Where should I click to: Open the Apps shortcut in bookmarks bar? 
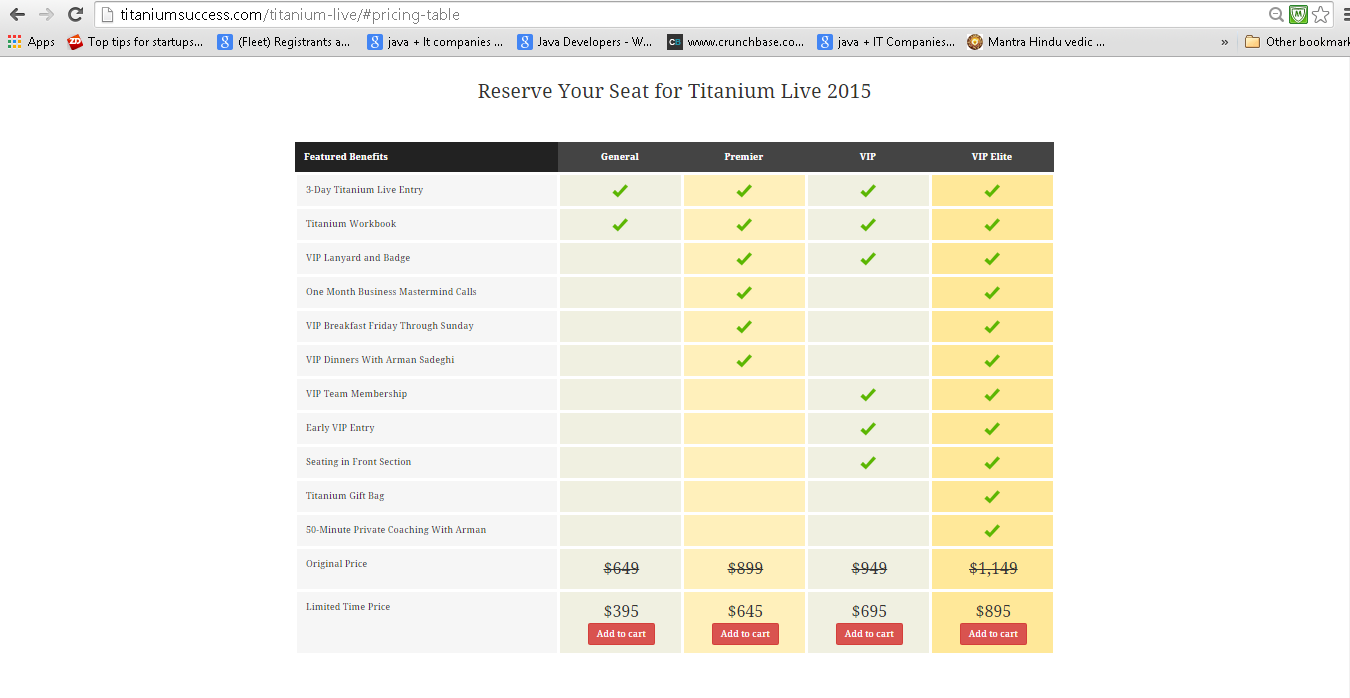click(x=31, y=42)
